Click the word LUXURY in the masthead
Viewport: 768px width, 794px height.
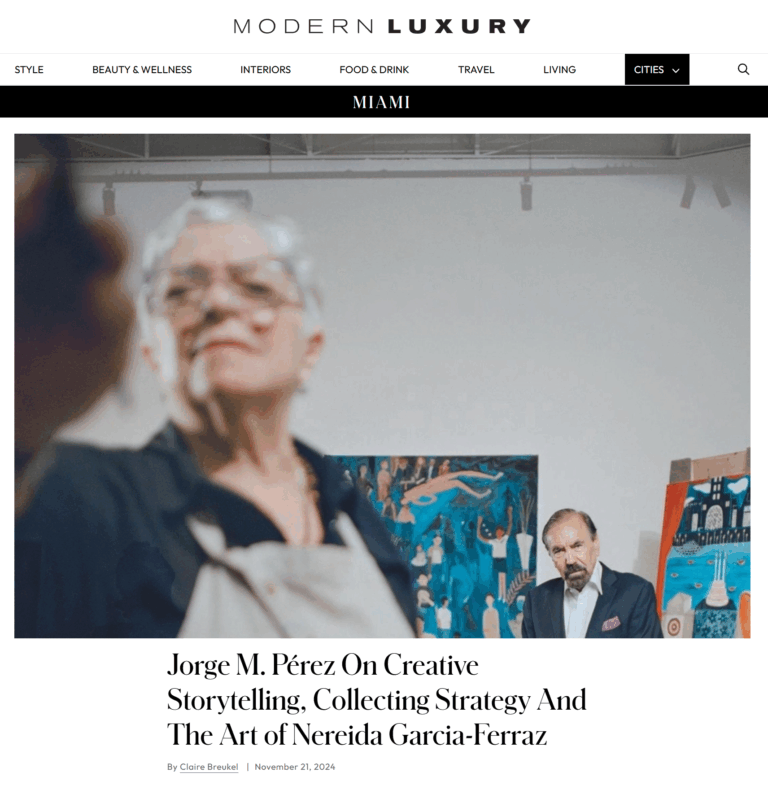459,26
